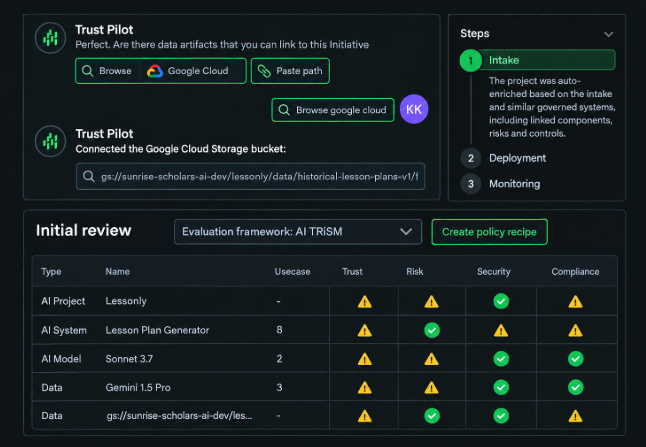This screenshot has height=447, width=646.
Task: Click Lessonly Security green check icon
Action: click(x=501, y=301)
